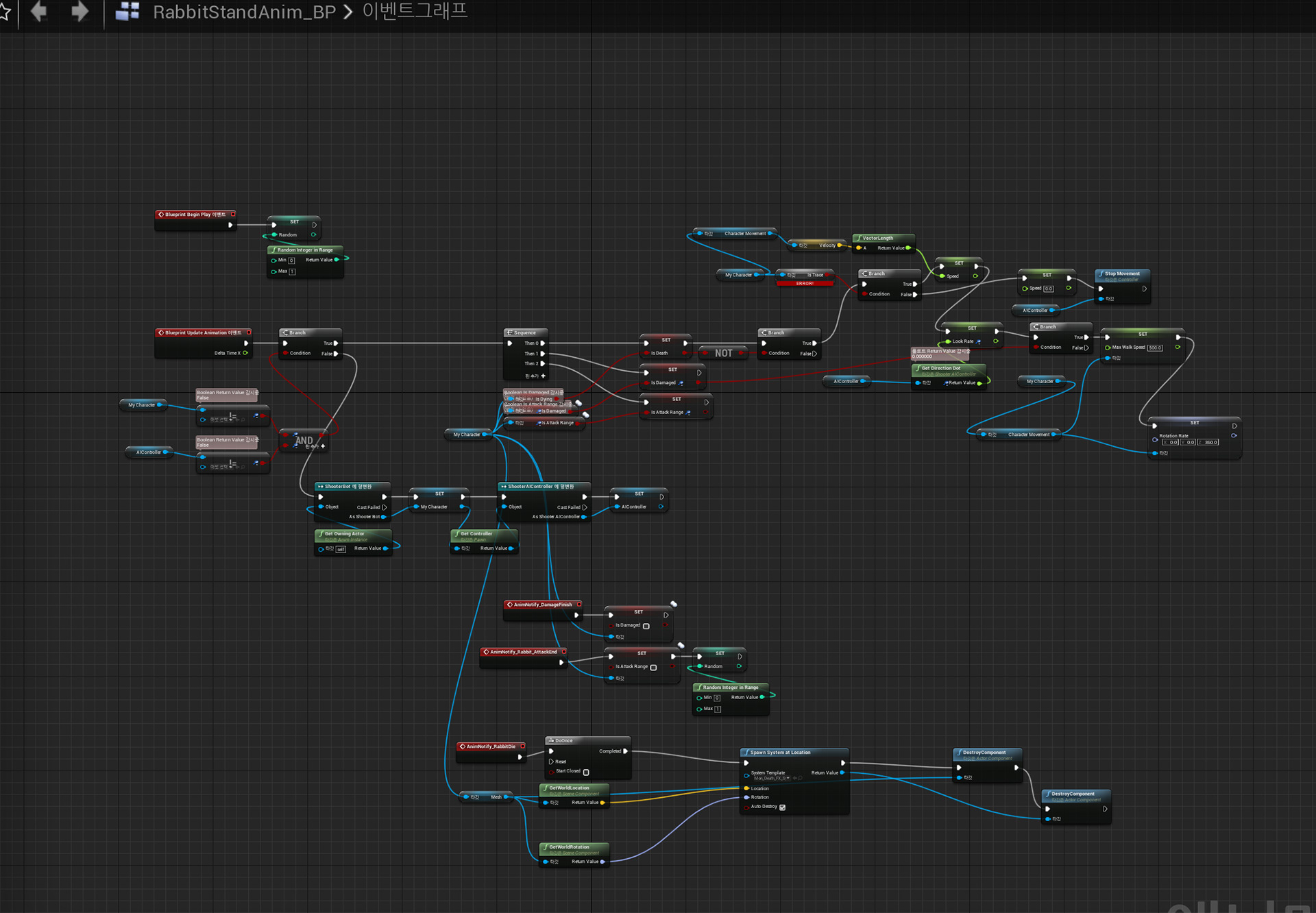The image size is (1316, 913).
Task: Click the ShooterAIController cast node icon
Action: click(504, 486)
